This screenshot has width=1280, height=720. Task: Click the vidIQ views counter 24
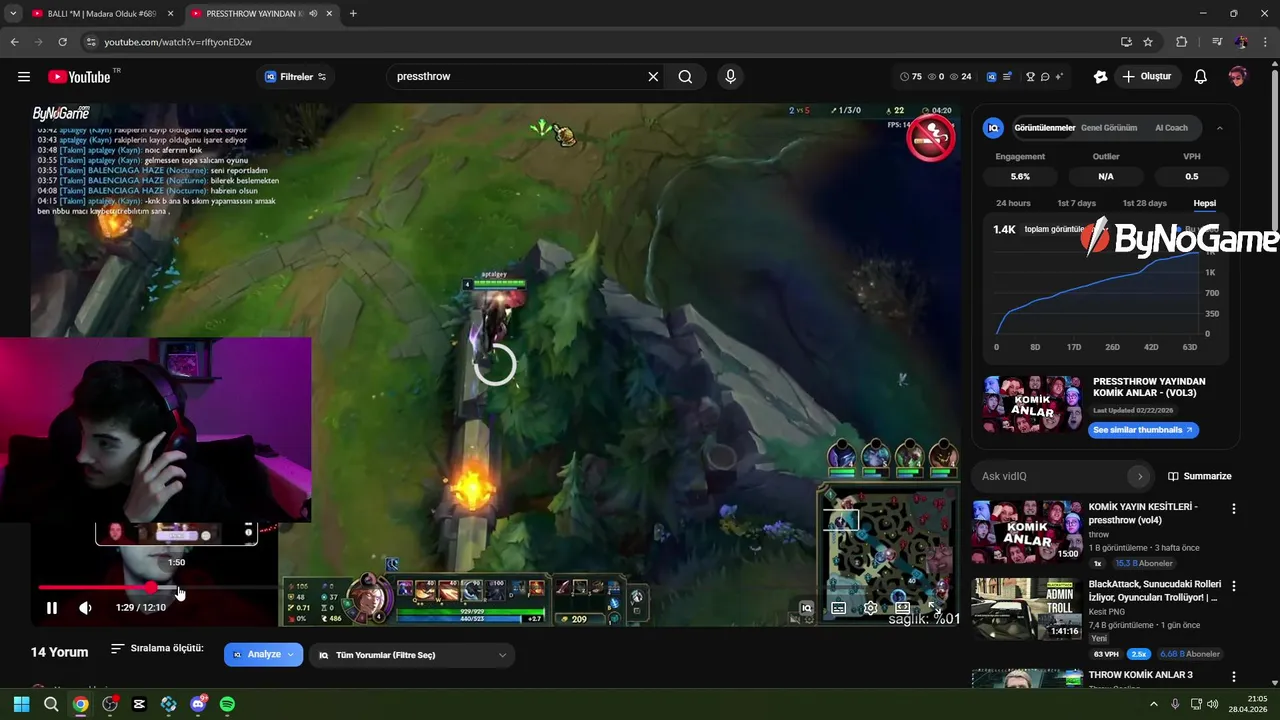pyautogui.click(x=960, y=77)
